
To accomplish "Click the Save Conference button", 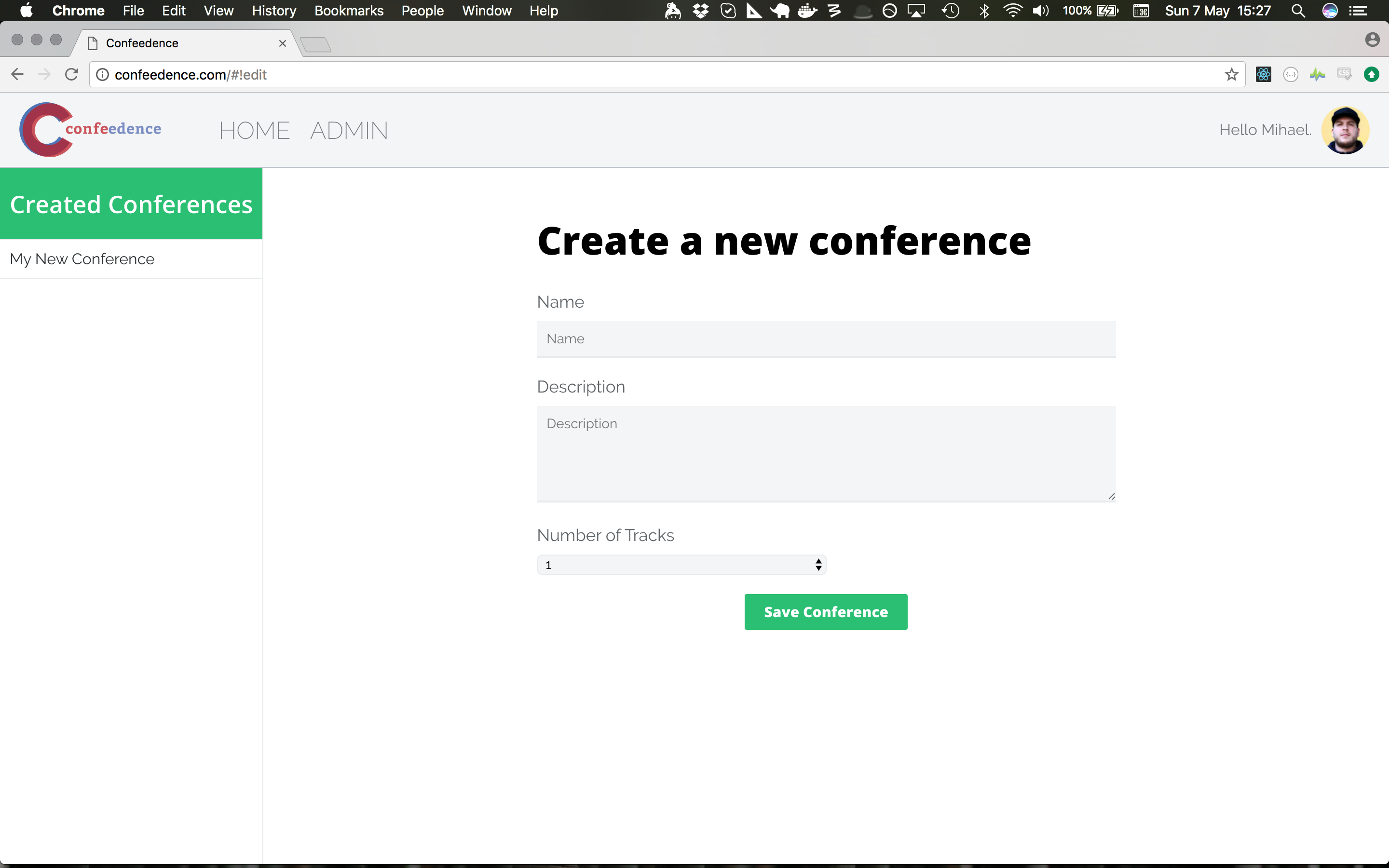I will pyautogui.click(x=825, y=612).
